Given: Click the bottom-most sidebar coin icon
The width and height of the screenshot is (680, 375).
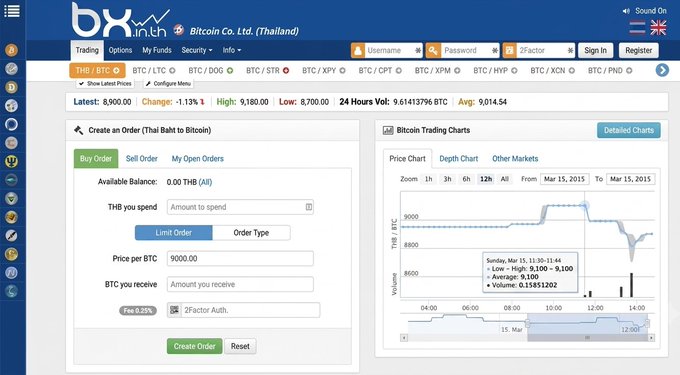Looking at the screenshot, I should [11, 291].
